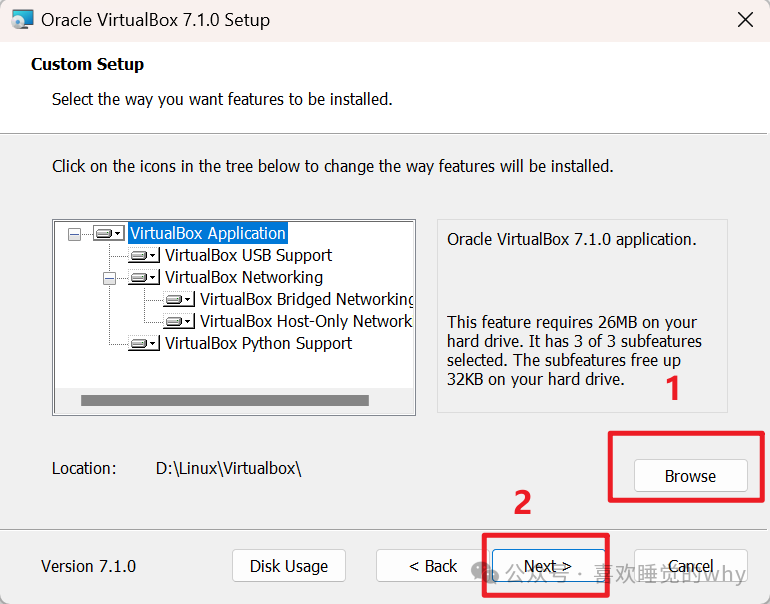Click the Next > button
This screenshot has height=604, width=770.
coord(548,566)
